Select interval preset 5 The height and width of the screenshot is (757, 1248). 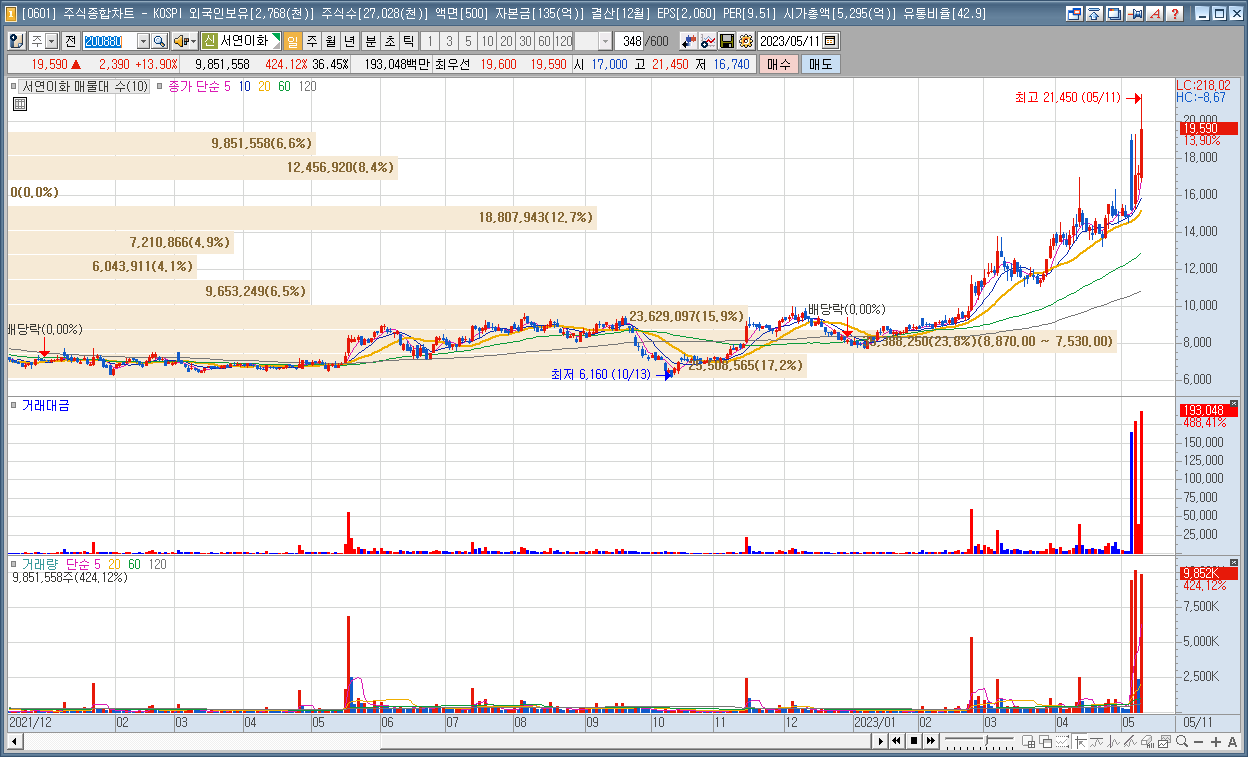[x=467, y=41]
